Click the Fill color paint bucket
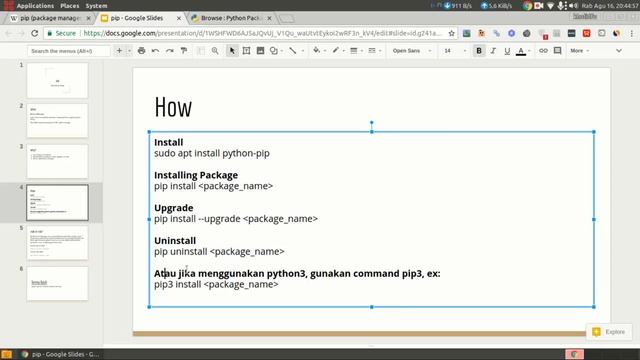The height and width of the screenshot is (360, 640). coord(316,51)
